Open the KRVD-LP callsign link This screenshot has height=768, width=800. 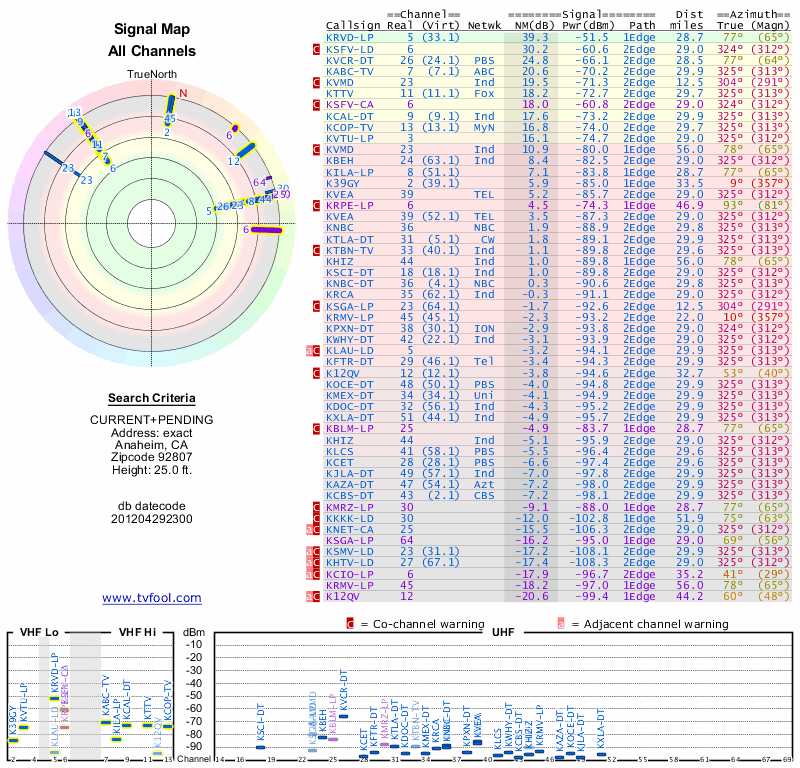350,37
